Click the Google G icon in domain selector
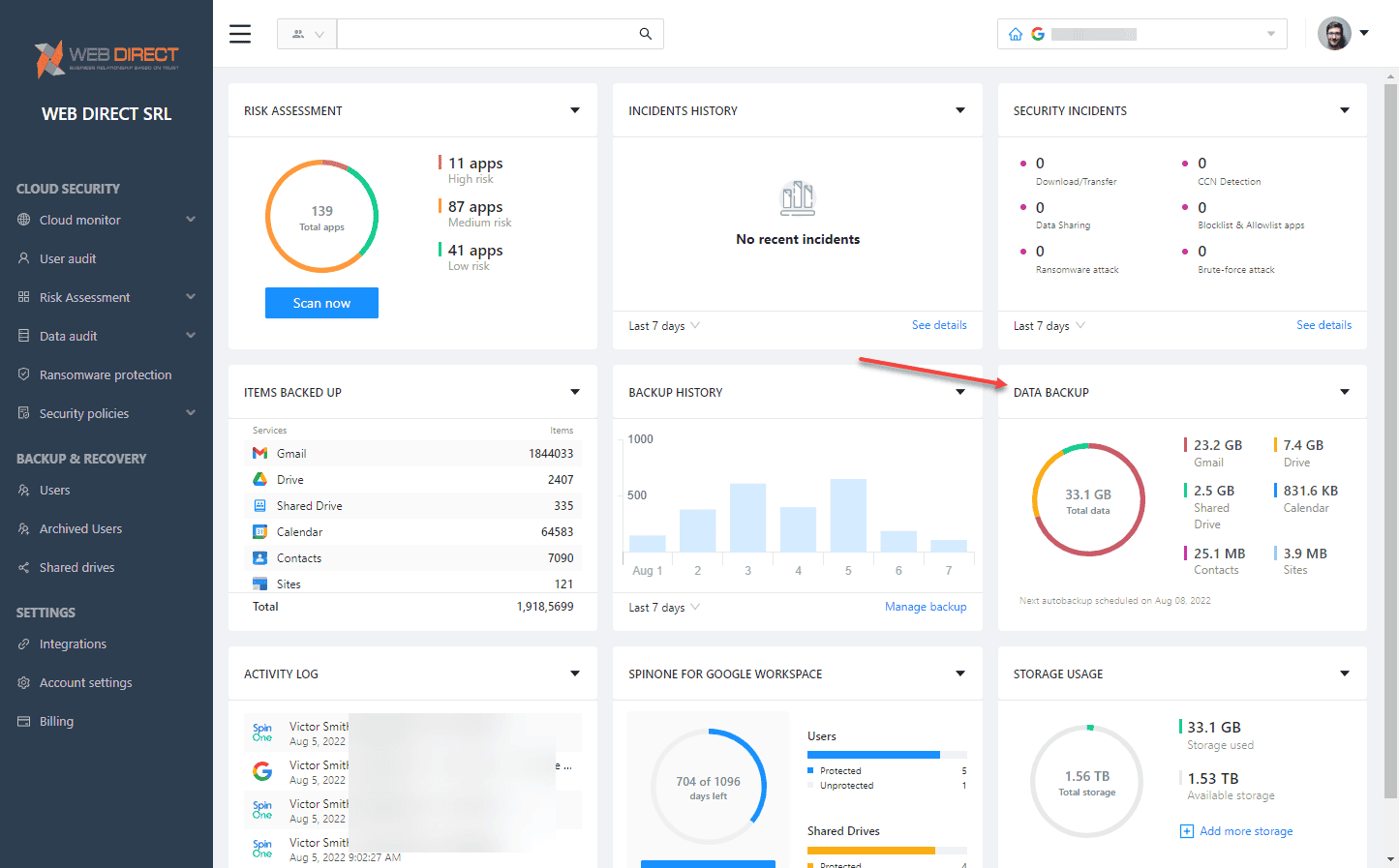This screenshot has width=1399, height=868. point(1038,34)
